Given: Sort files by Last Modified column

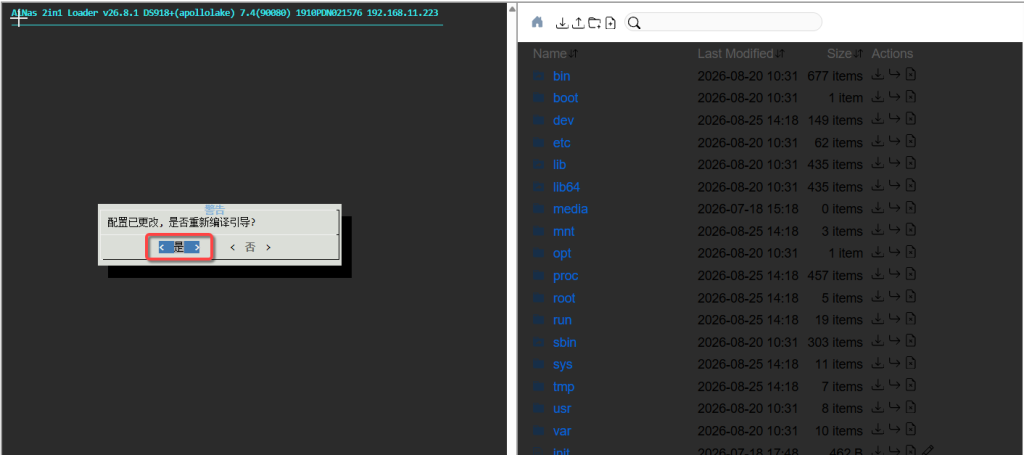Looking at the screenshot, I should [x=741, y=54].
